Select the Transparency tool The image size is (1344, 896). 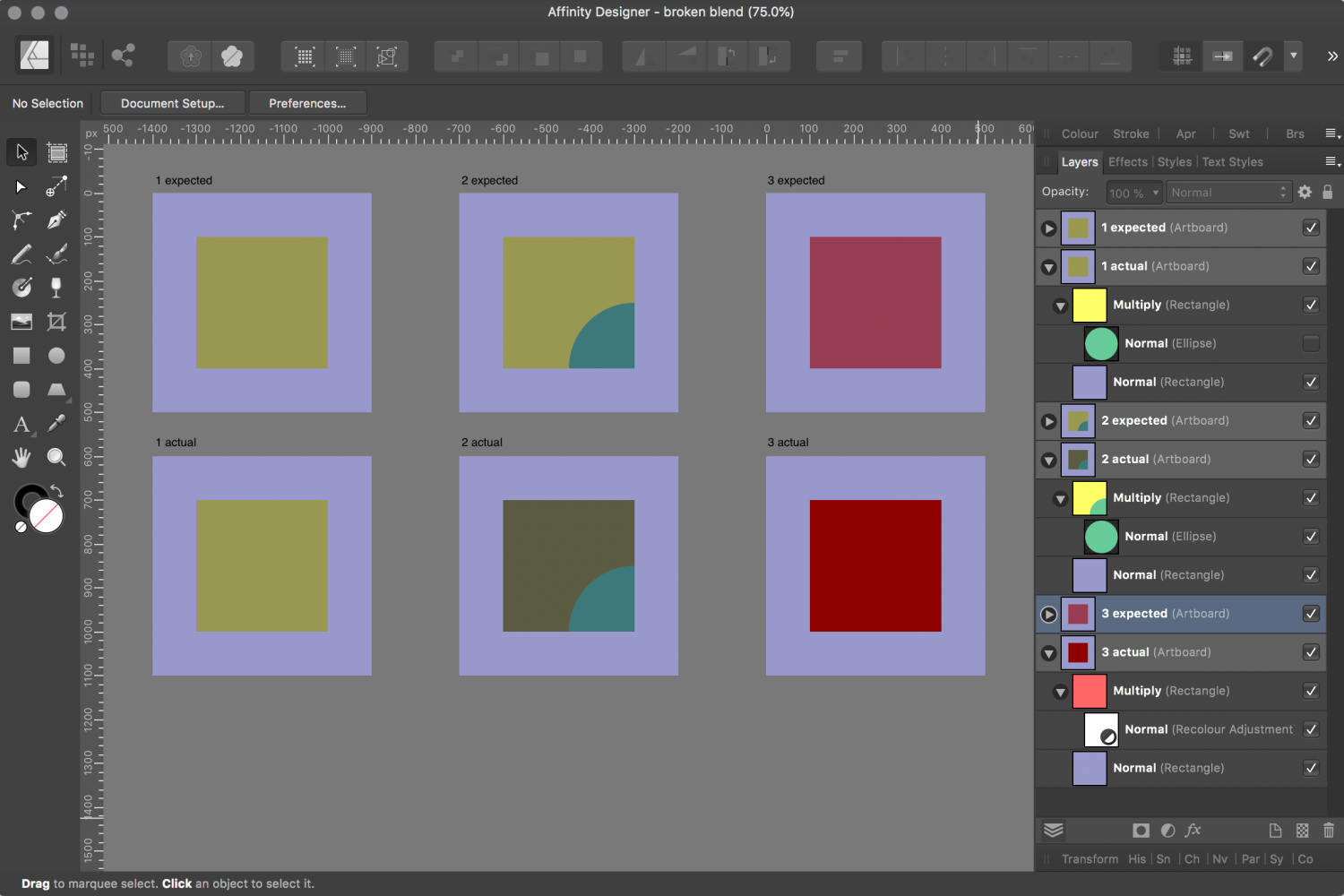pos(56,287)
